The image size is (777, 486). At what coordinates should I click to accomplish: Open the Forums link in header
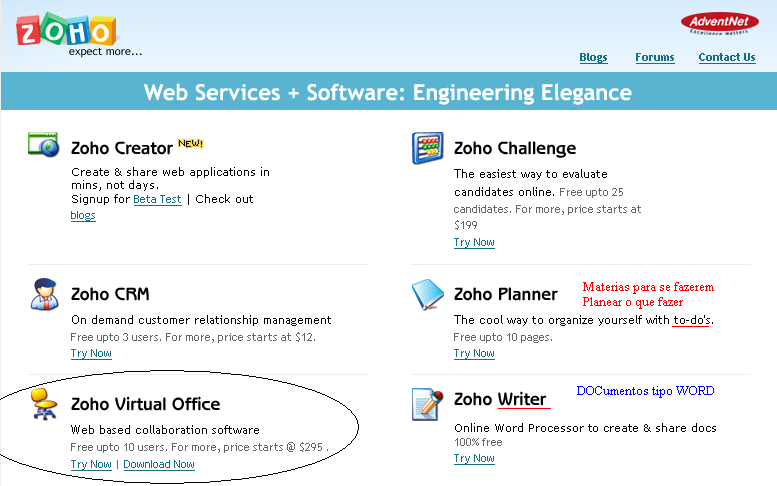[x=655, y=57]
